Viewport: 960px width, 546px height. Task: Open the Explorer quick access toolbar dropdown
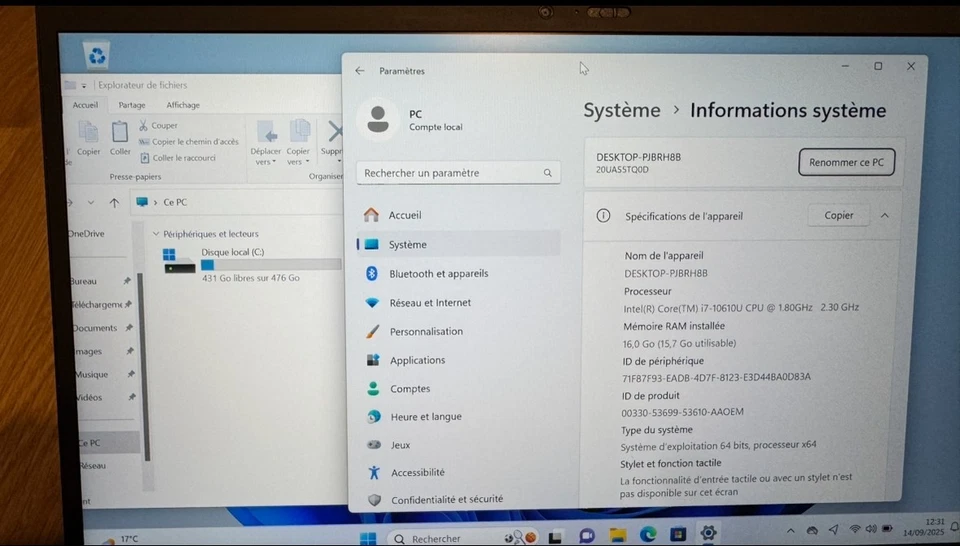click(84, 86)
